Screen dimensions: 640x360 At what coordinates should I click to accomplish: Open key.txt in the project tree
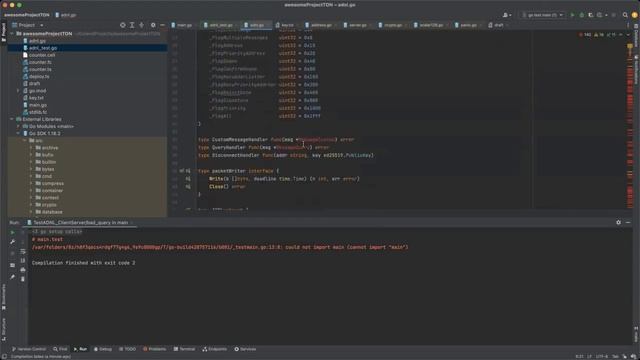36,98
